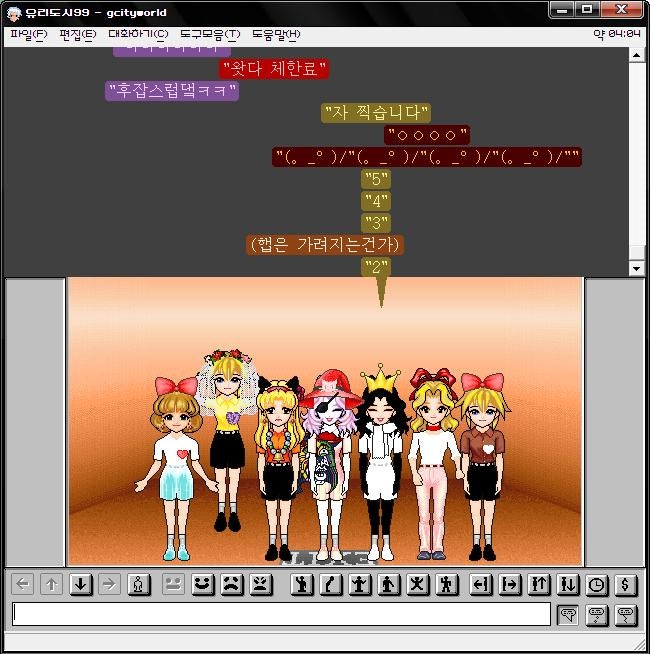Open the 도움말(H) menu

click(275, 34)
